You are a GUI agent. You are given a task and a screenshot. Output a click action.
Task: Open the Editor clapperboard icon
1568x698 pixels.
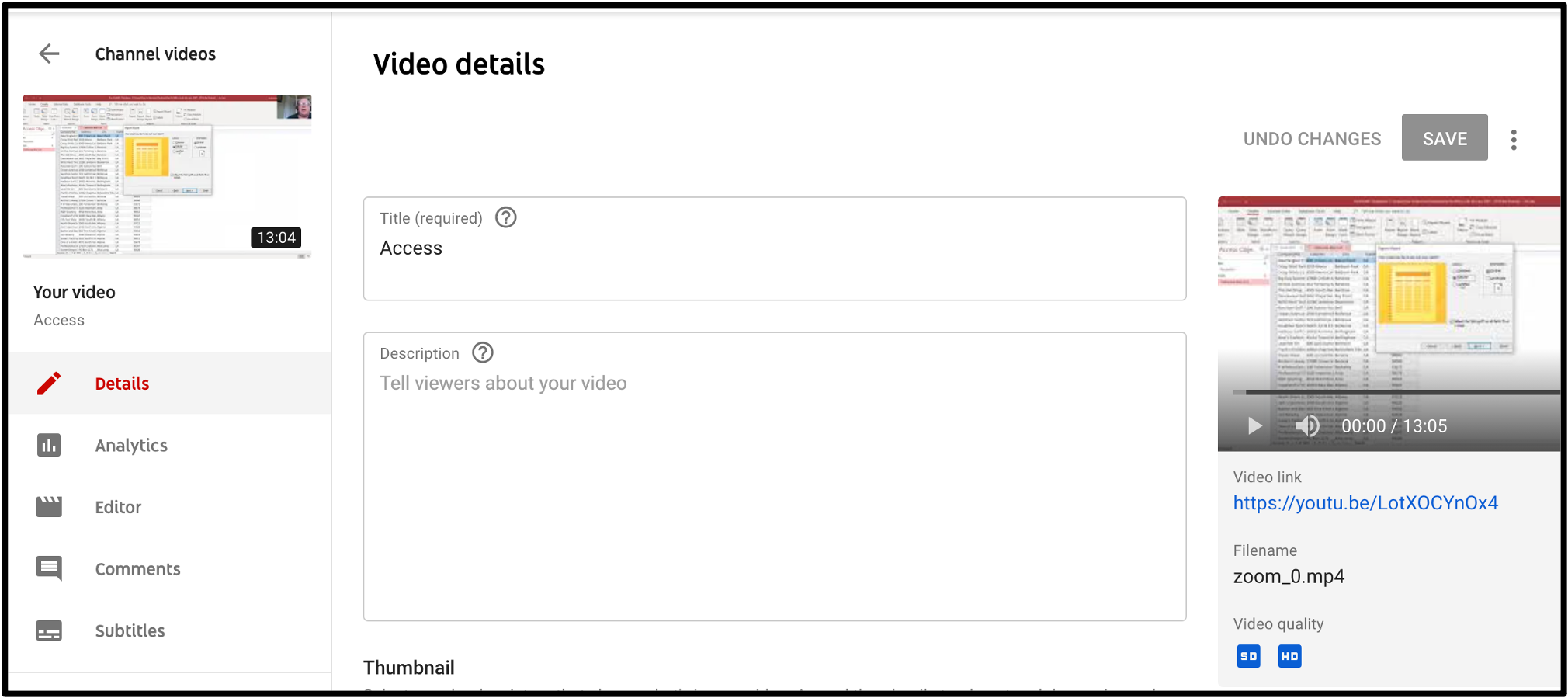49,506
